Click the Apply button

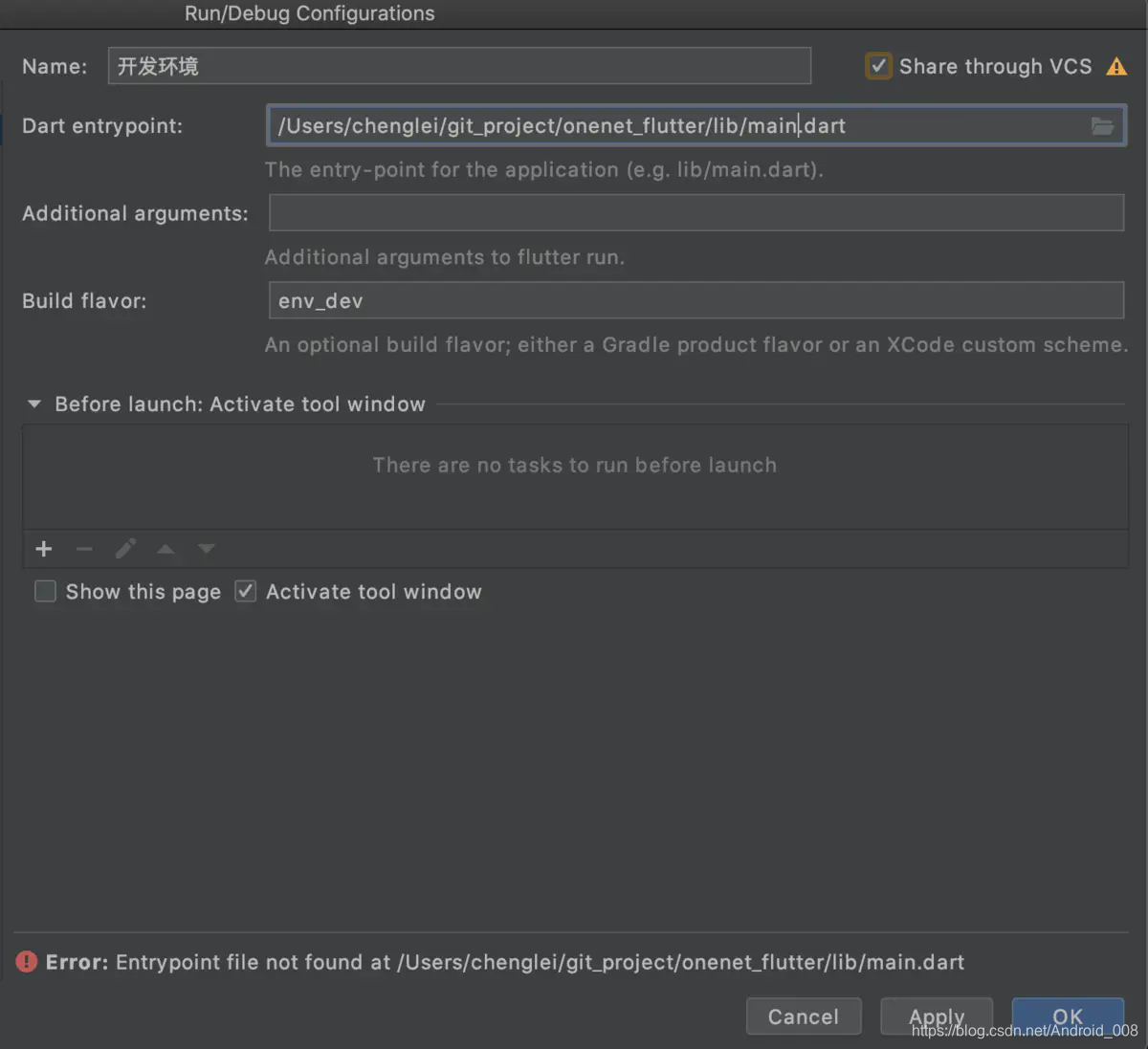(x=937, y=1016)
